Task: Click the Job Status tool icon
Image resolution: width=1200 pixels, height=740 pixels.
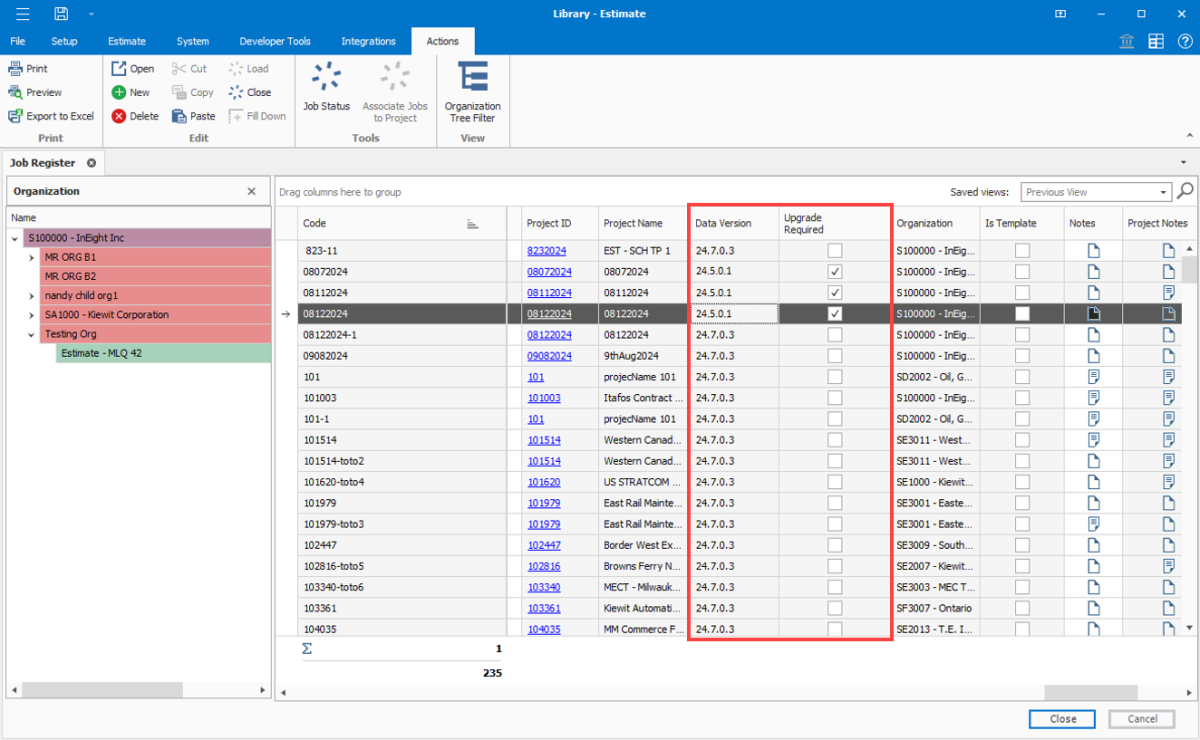Action: 326,77
